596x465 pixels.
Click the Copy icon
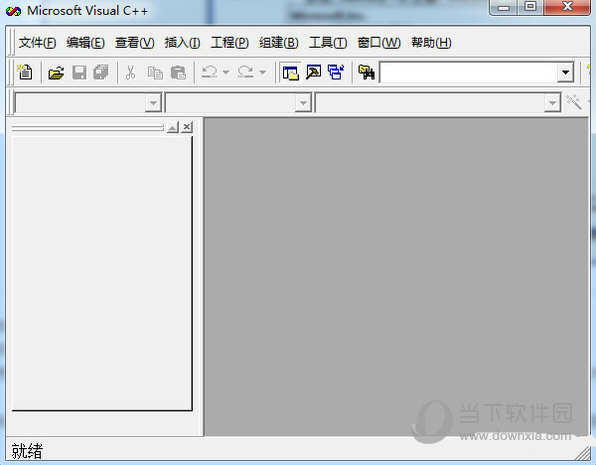tap(155, 73)
